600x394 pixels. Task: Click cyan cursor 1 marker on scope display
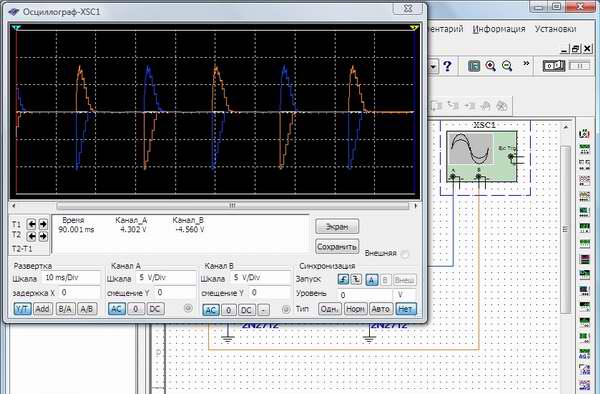click(16, 28)
